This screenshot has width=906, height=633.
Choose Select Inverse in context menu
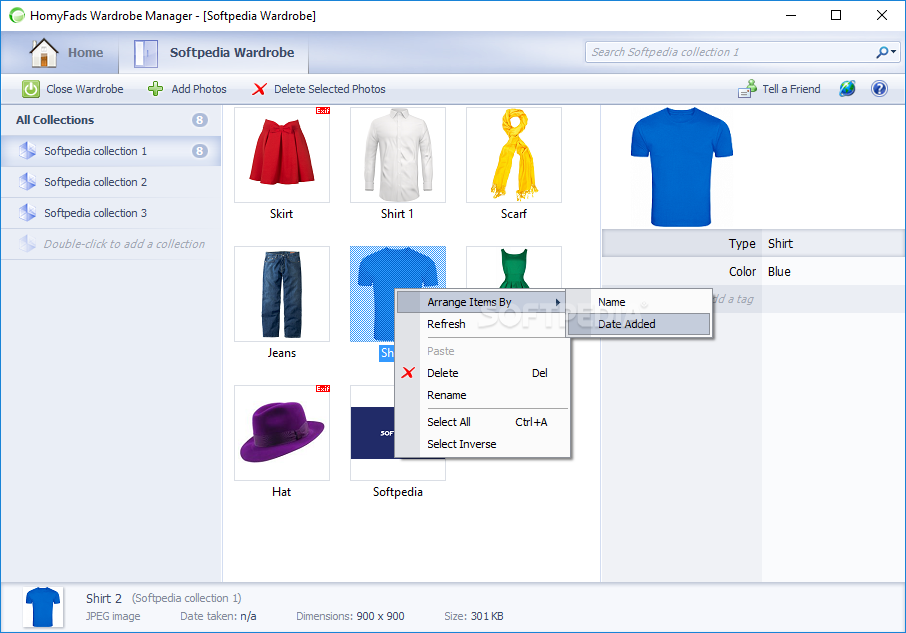tap(482, 444)
